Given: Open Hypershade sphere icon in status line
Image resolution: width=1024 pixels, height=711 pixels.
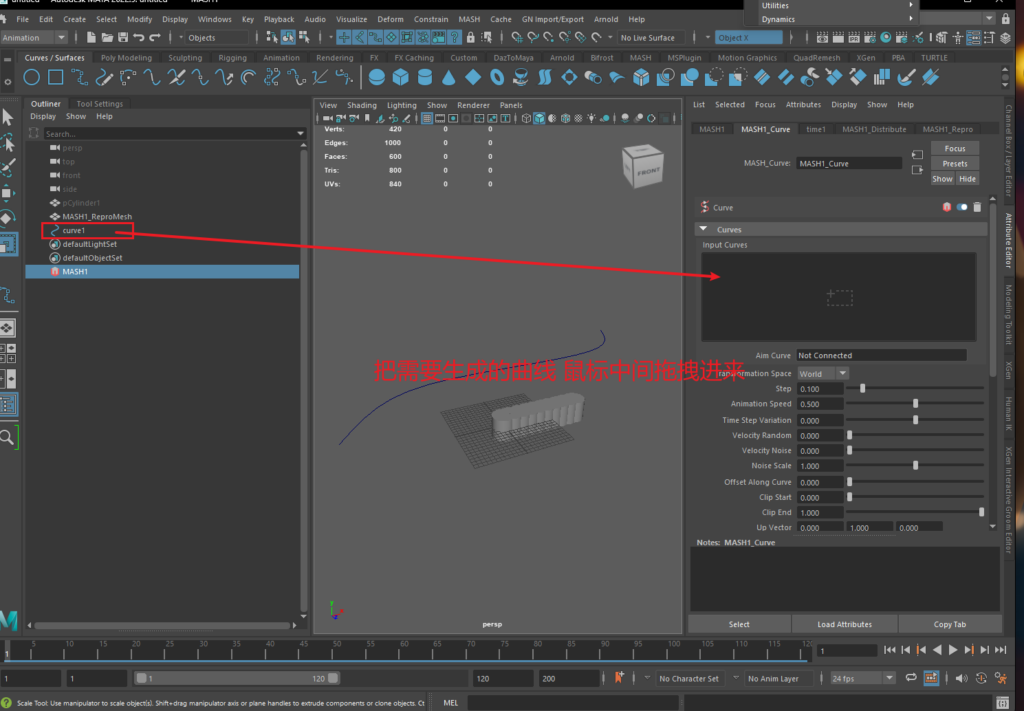Looking at the screenshot, I should [x=886, y=37].
